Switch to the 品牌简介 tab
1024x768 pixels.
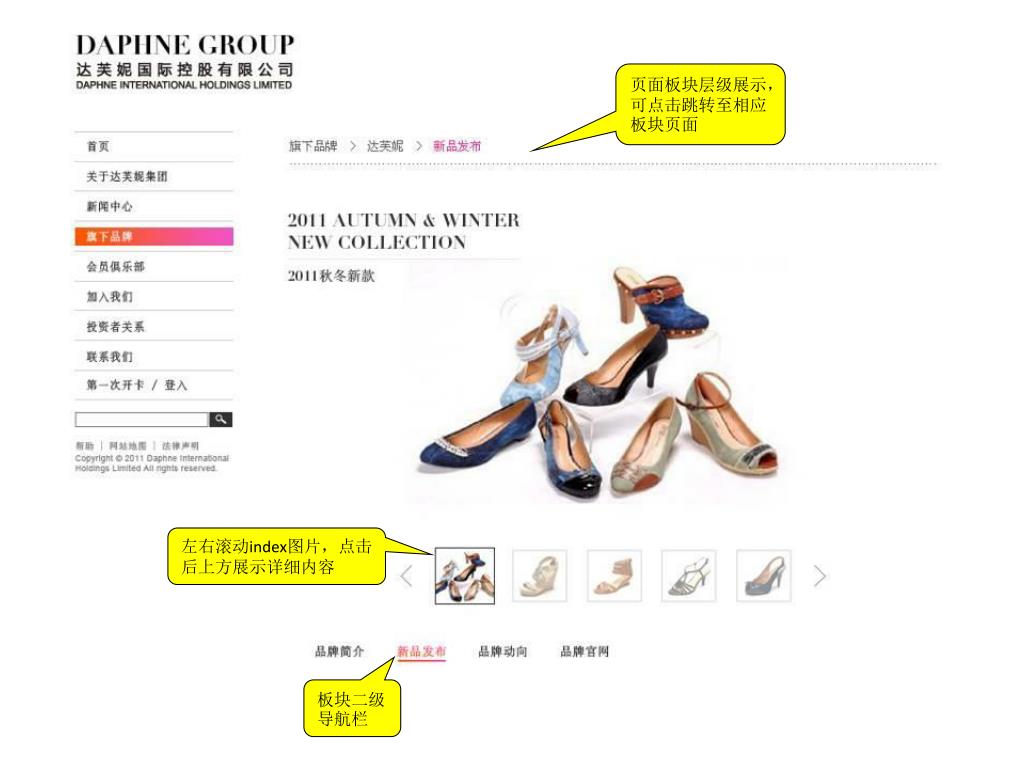340,651
